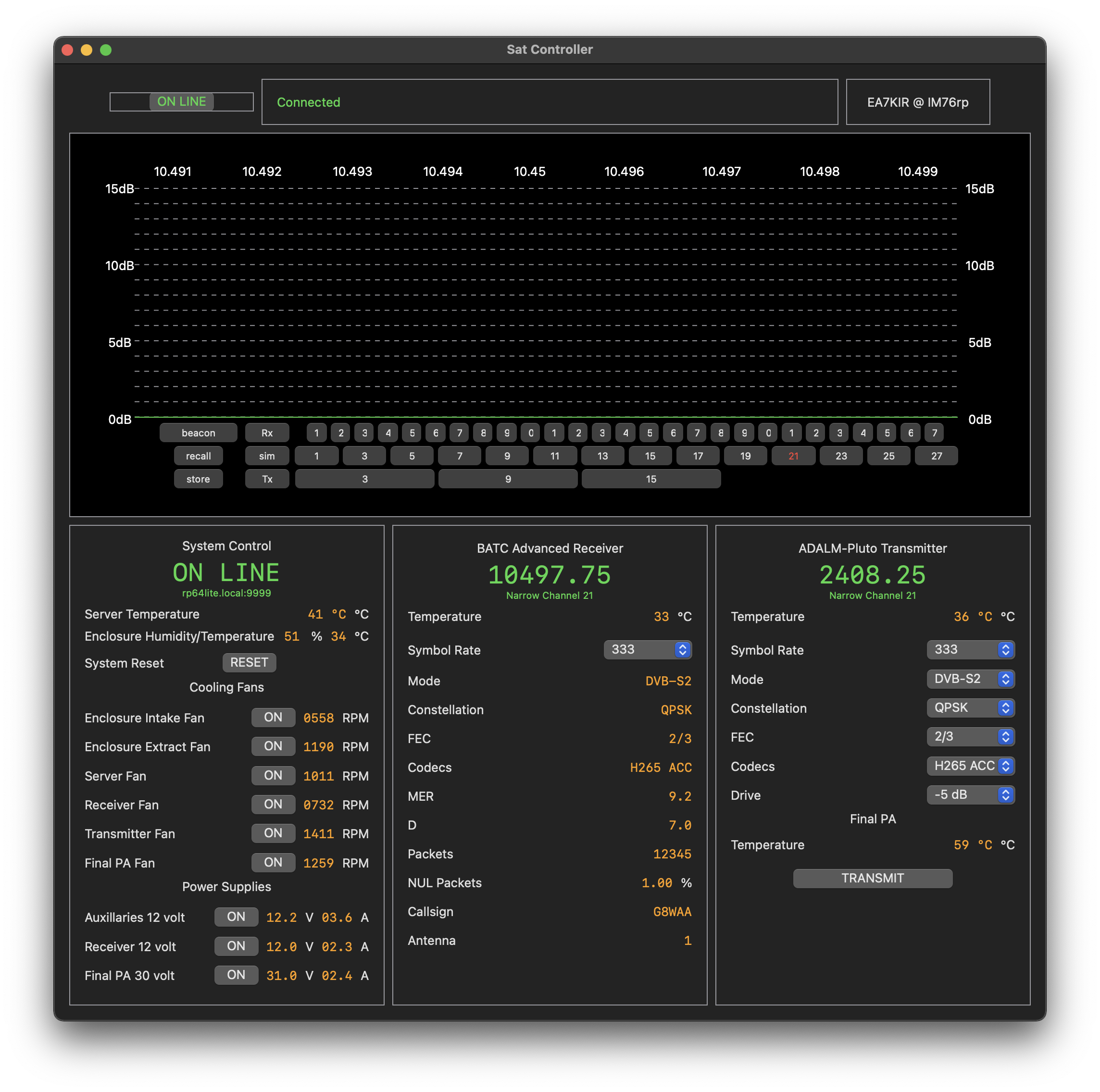Select Tx wide channel 15
Image resolution: width=1100 pixels, height=1092 pixels.
[651, 479]
